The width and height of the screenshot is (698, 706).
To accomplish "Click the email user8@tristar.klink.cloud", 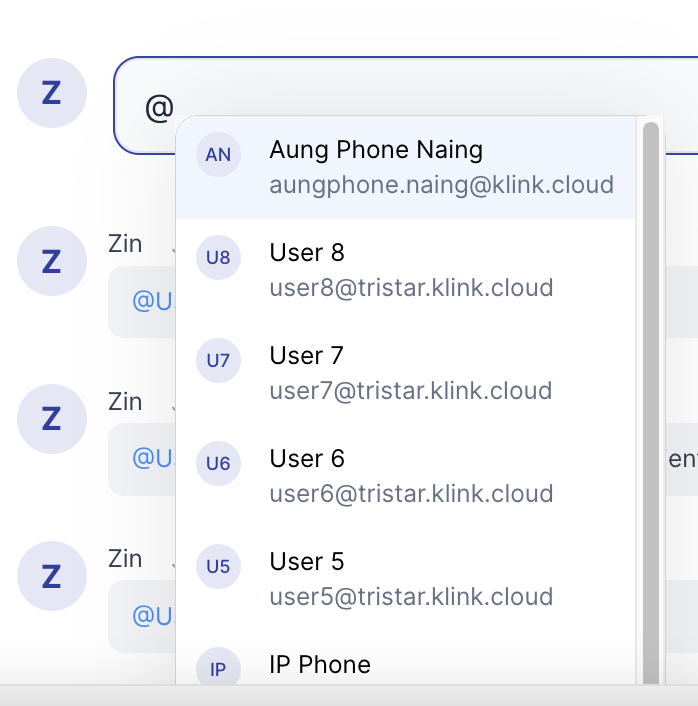I will click(411, 289).
